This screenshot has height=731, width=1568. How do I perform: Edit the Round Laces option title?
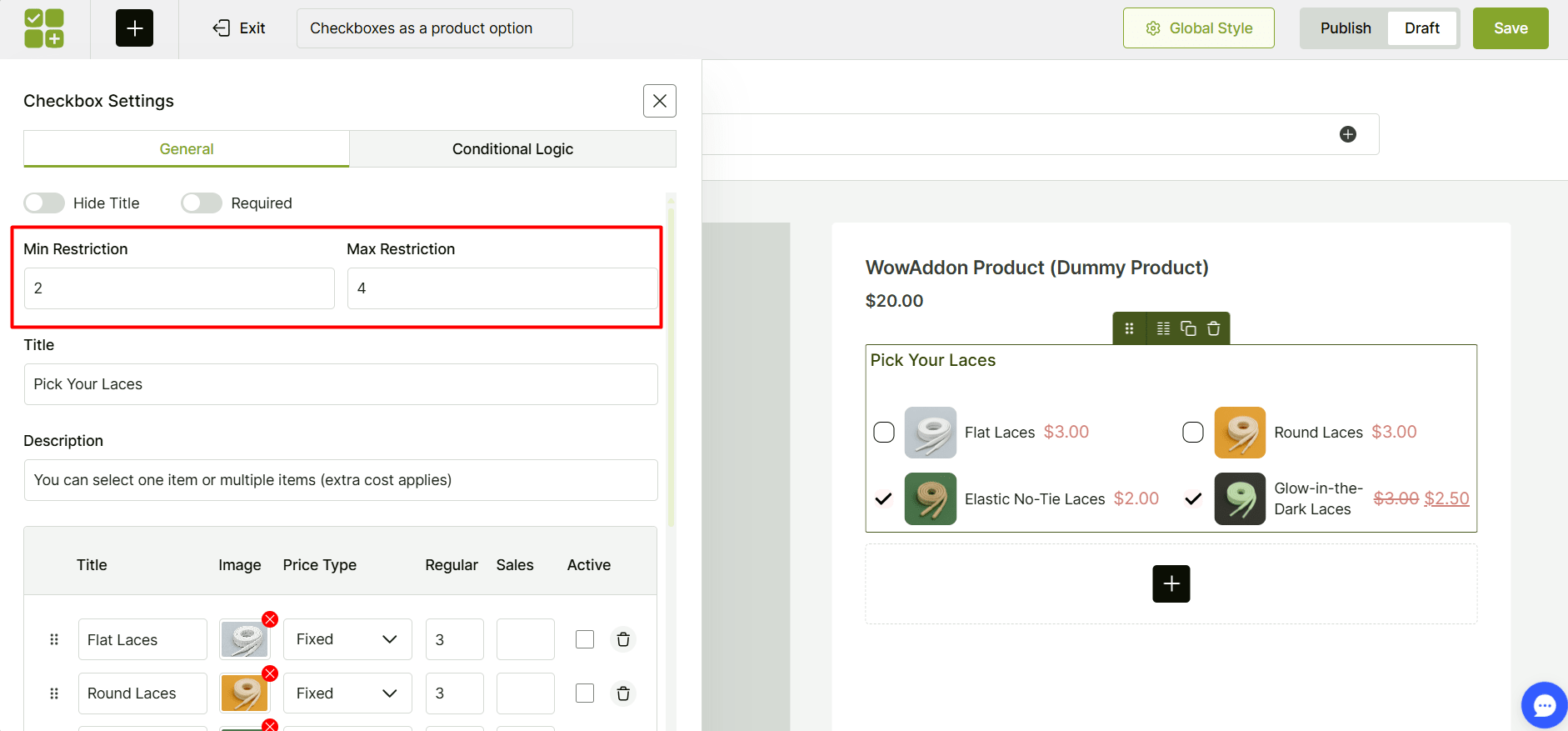(142, 693)
